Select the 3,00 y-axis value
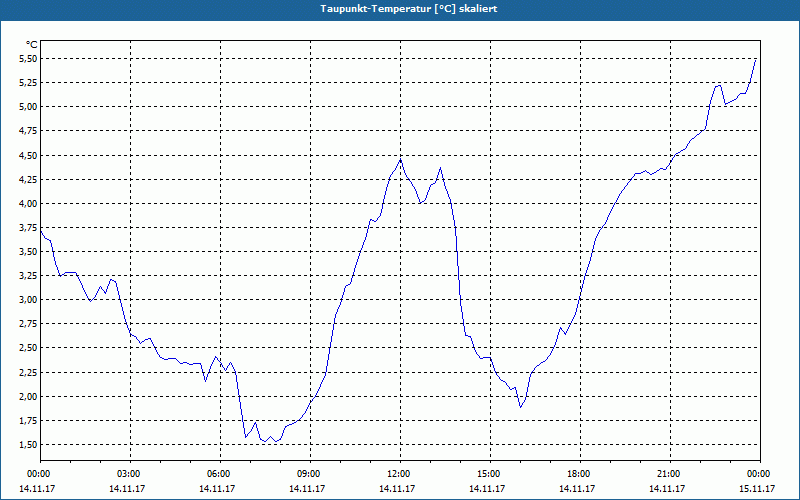This screenshot has height=500, width=800. click(28, 300)
